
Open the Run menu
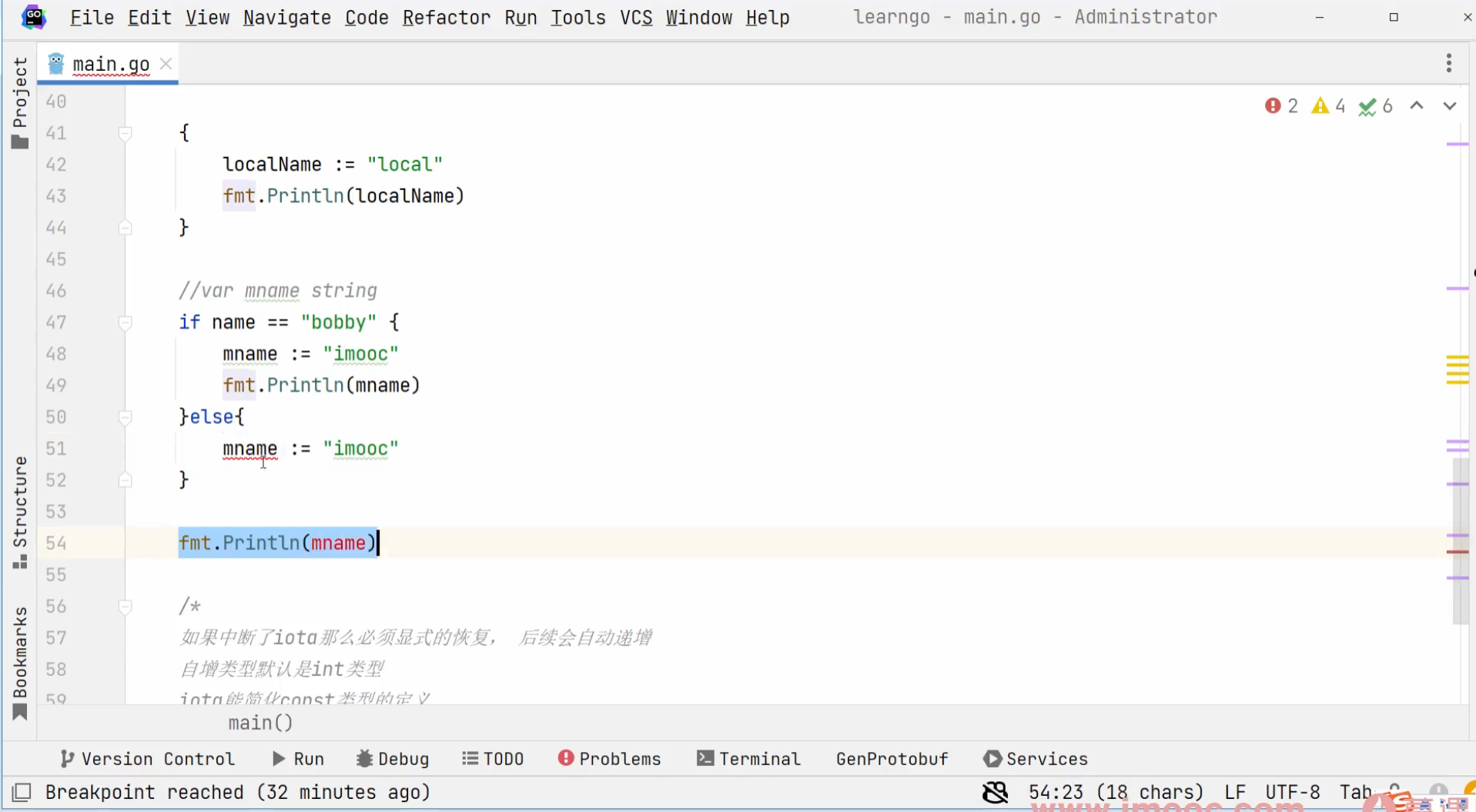coord(520,17)
